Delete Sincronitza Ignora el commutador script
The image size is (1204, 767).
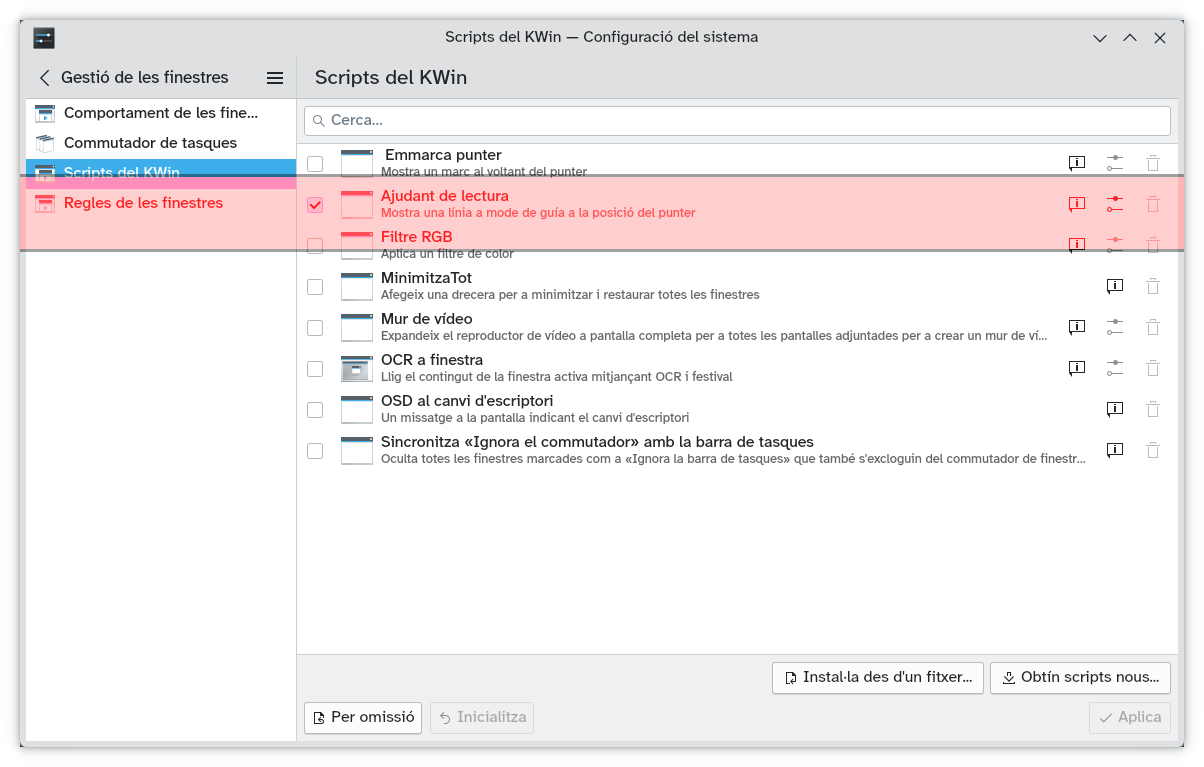(1153, 450)
